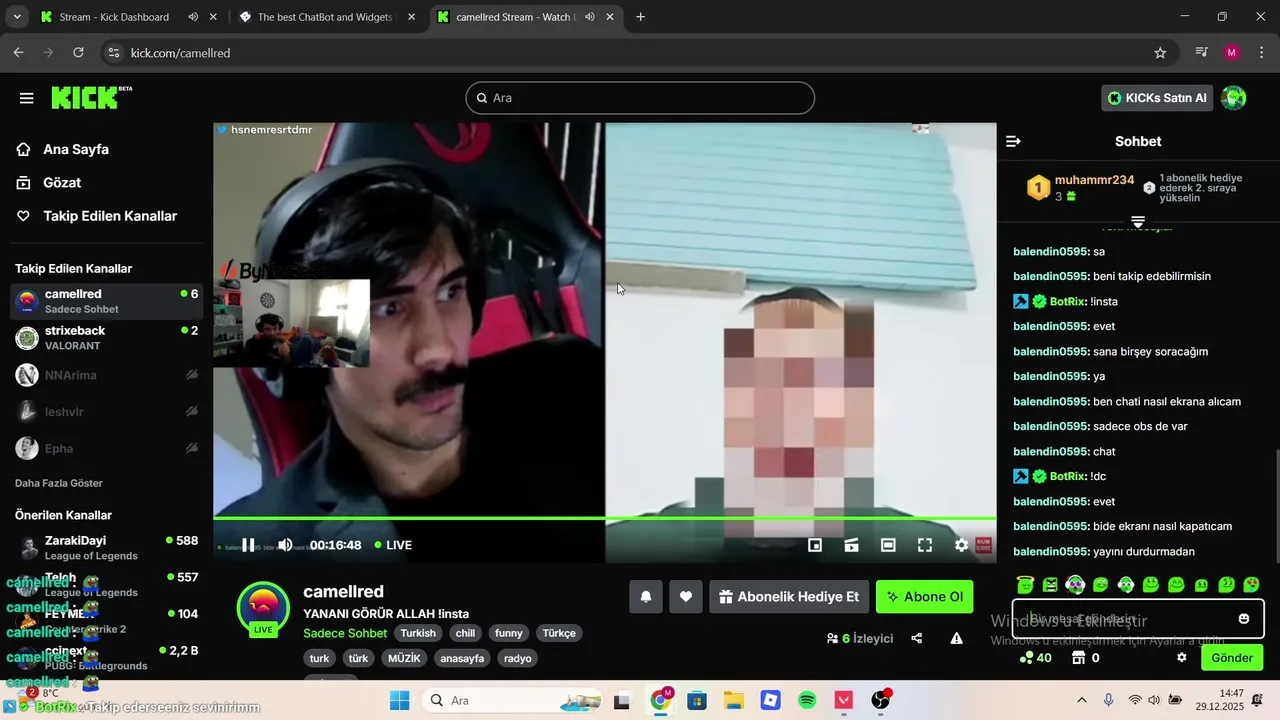1280x720 pixels.
Task: Click balendin0595 on the 'sa' message
Action: [x=1050, y=252]
